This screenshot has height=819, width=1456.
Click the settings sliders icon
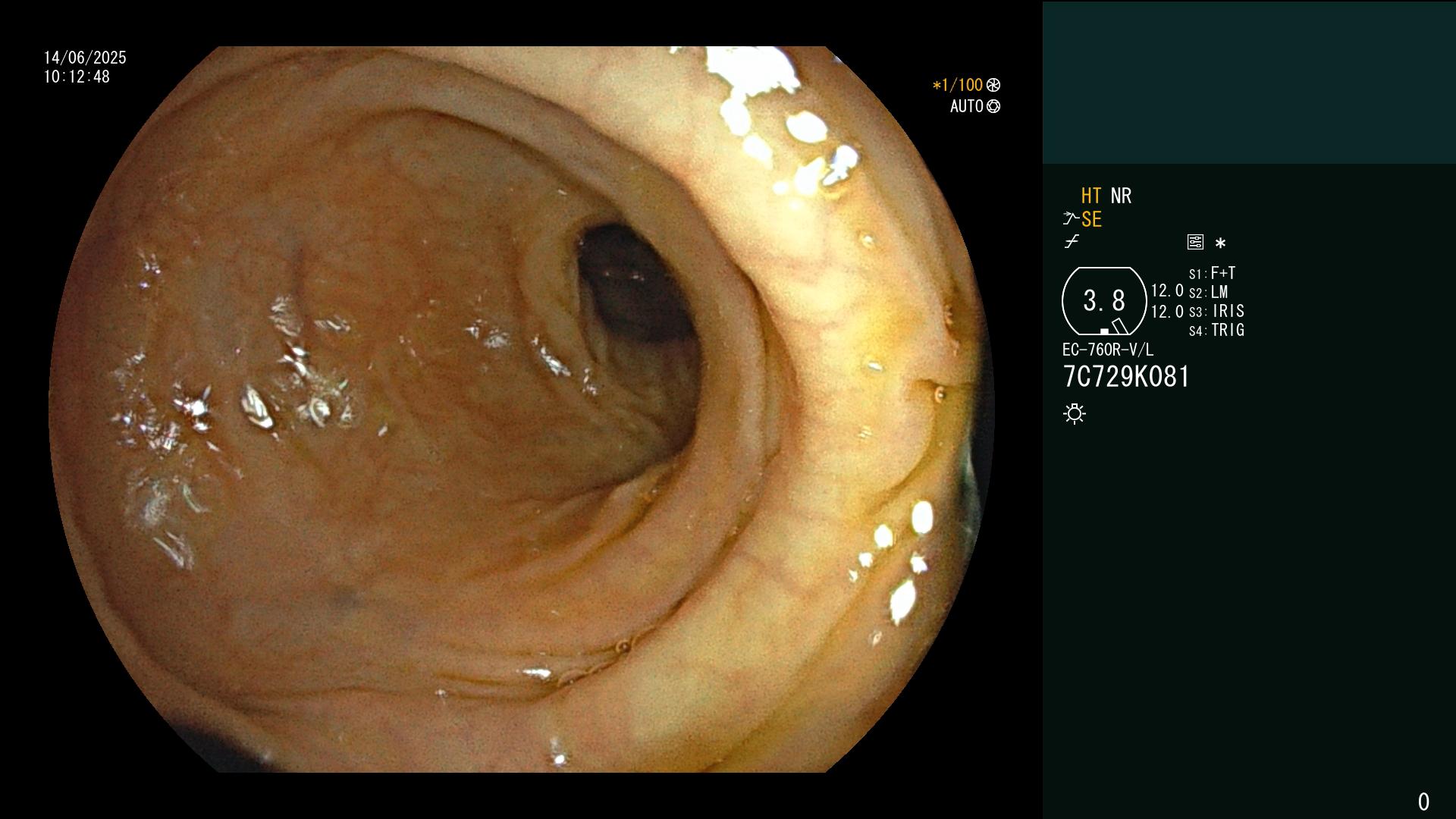tap(1195, 242)
